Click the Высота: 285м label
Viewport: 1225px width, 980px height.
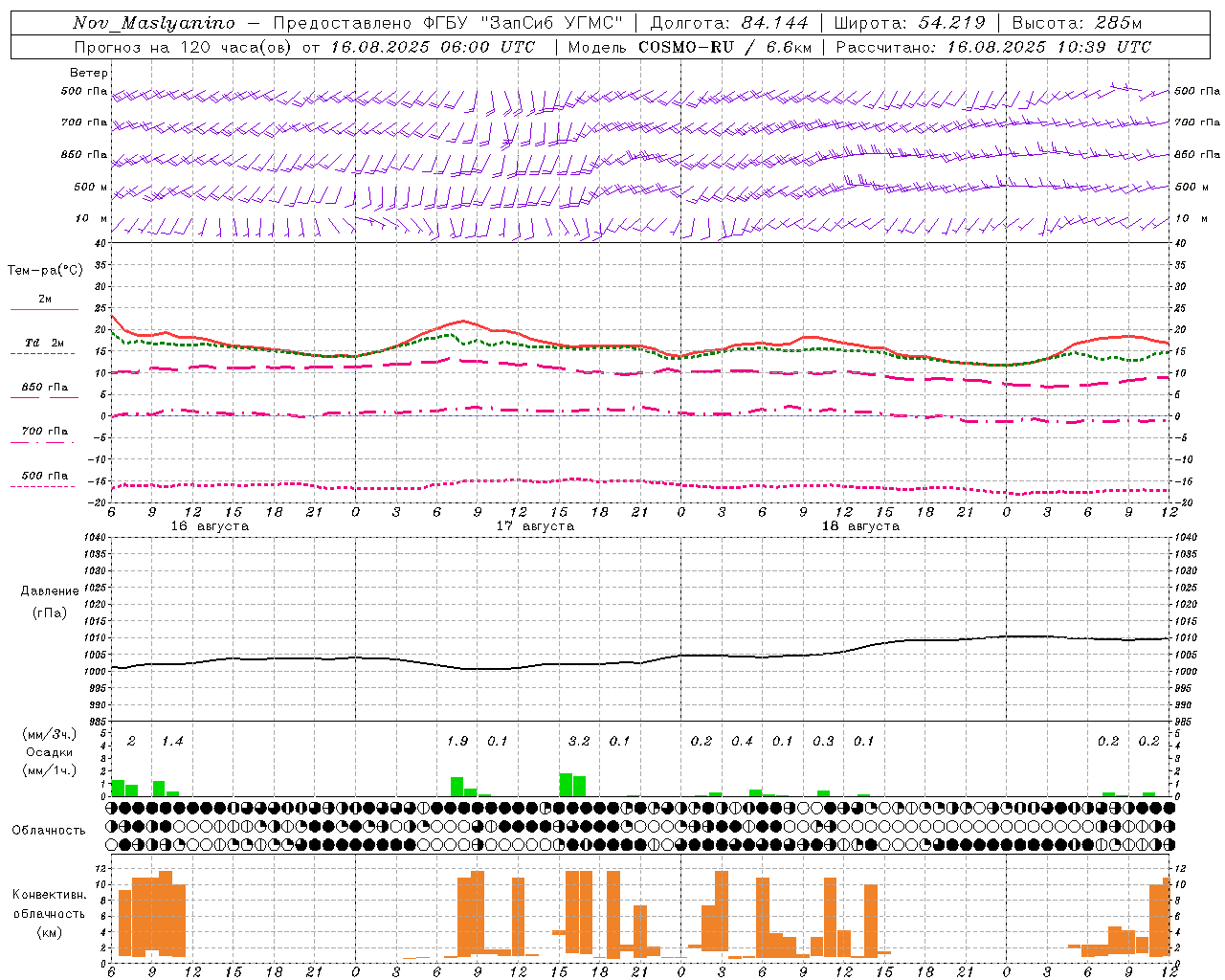pos(1078,23)
